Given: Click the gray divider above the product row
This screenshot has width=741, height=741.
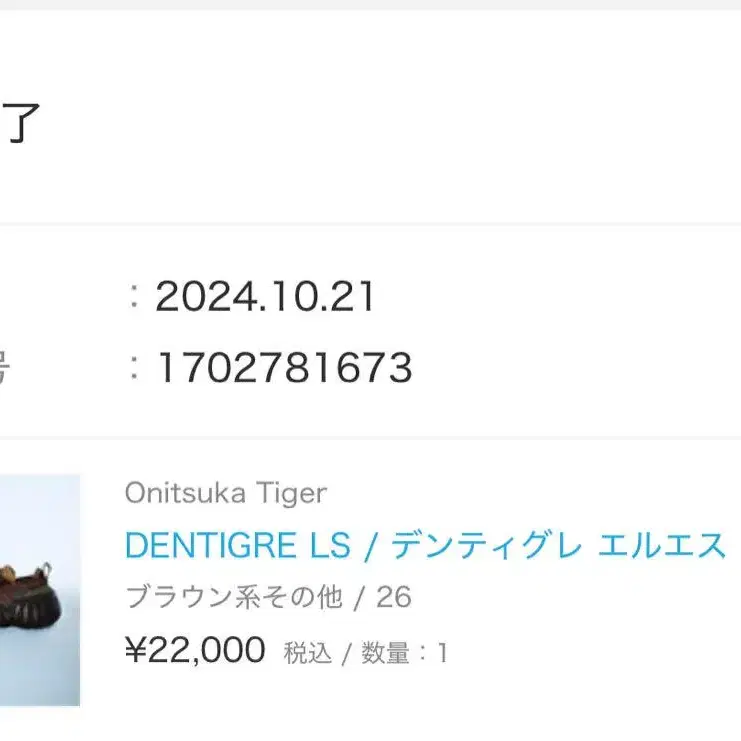Looking at the screenshot, I should tap(370, 438).
